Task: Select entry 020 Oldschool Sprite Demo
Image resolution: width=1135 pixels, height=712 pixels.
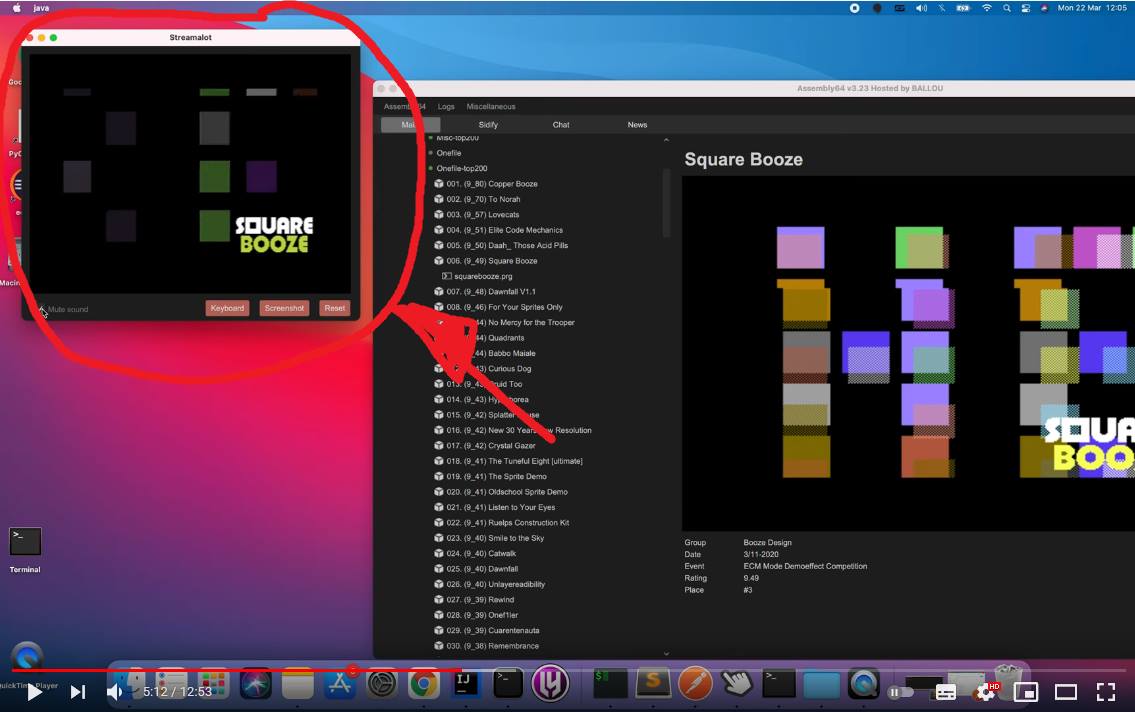Action: (x=507, y=492)
